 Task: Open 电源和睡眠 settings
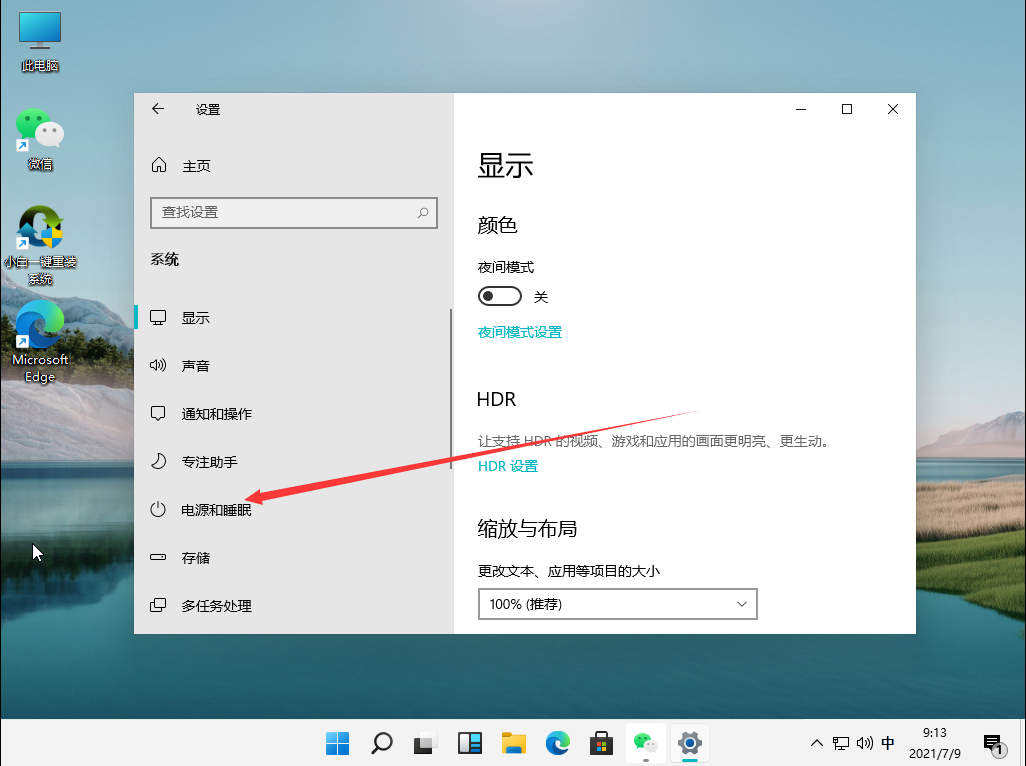coord(216,509)
